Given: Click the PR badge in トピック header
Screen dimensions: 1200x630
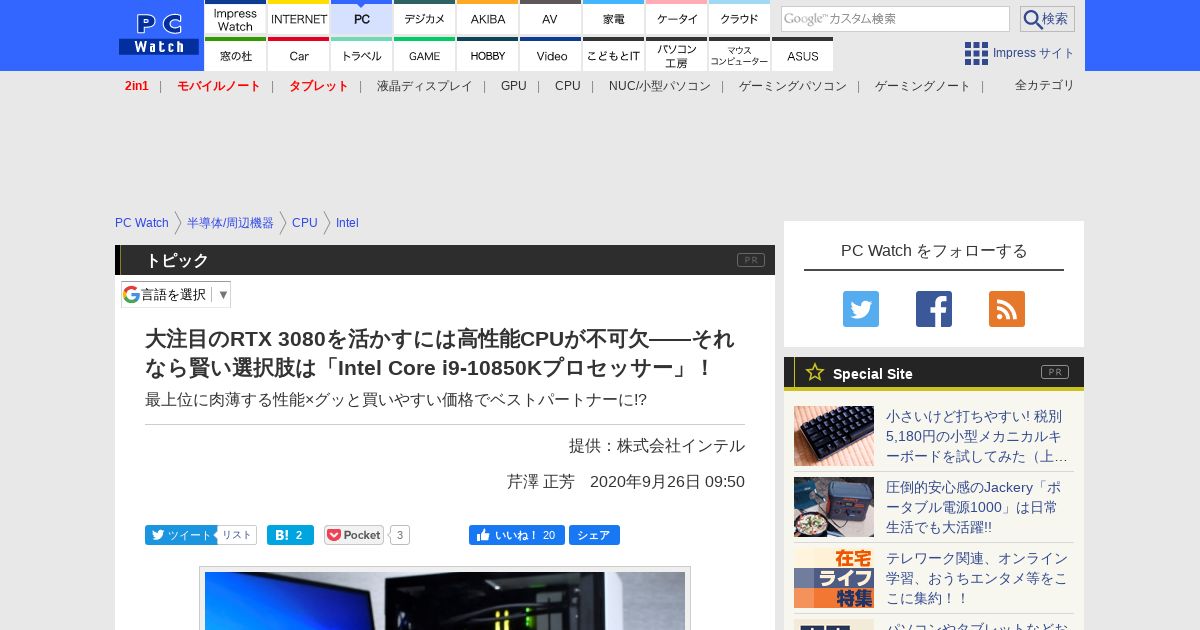Looking at the screenshot, I should [751, 260].
